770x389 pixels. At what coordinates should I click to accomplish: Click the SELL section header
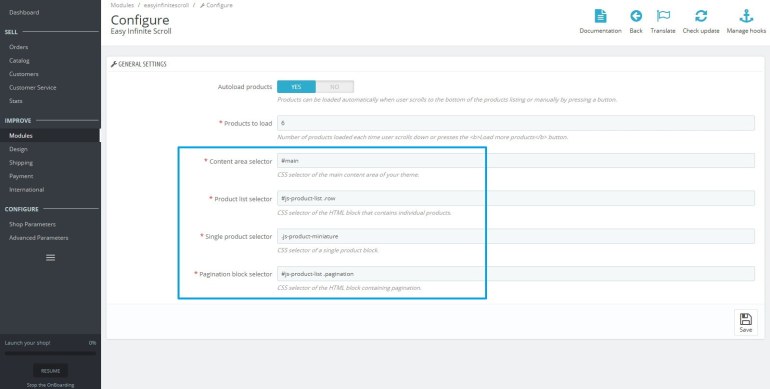[x=11, y=32]
